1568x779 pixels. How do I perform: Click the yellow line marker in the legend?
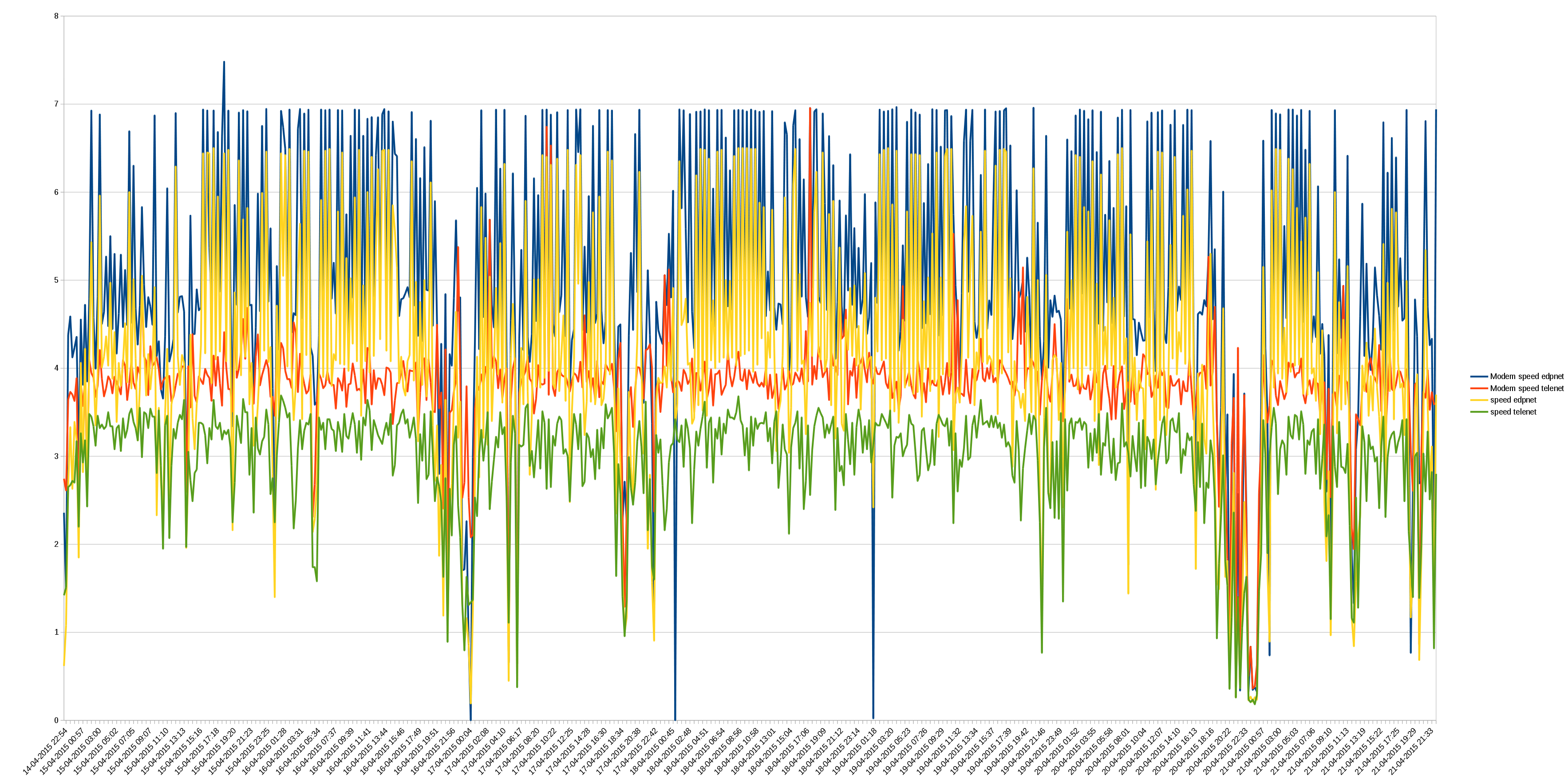click(1479, 400)
